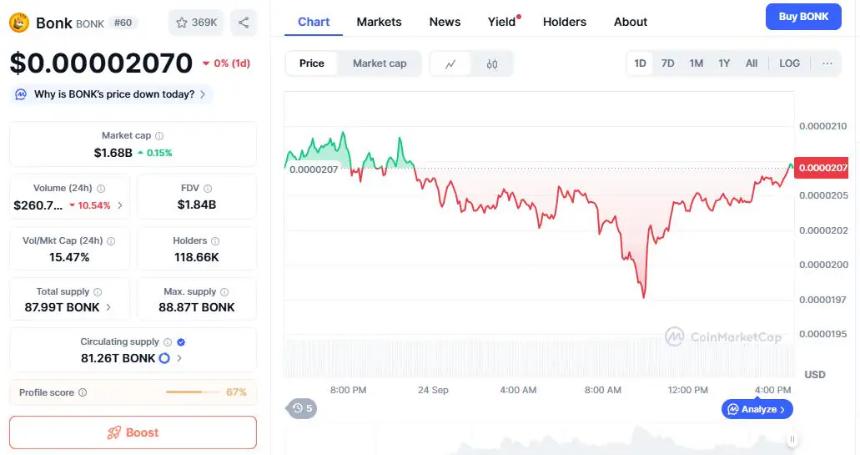Toggle chart to Price view
Image resolution: width=860 pixels, height=455 pixels.
[312, 63]
